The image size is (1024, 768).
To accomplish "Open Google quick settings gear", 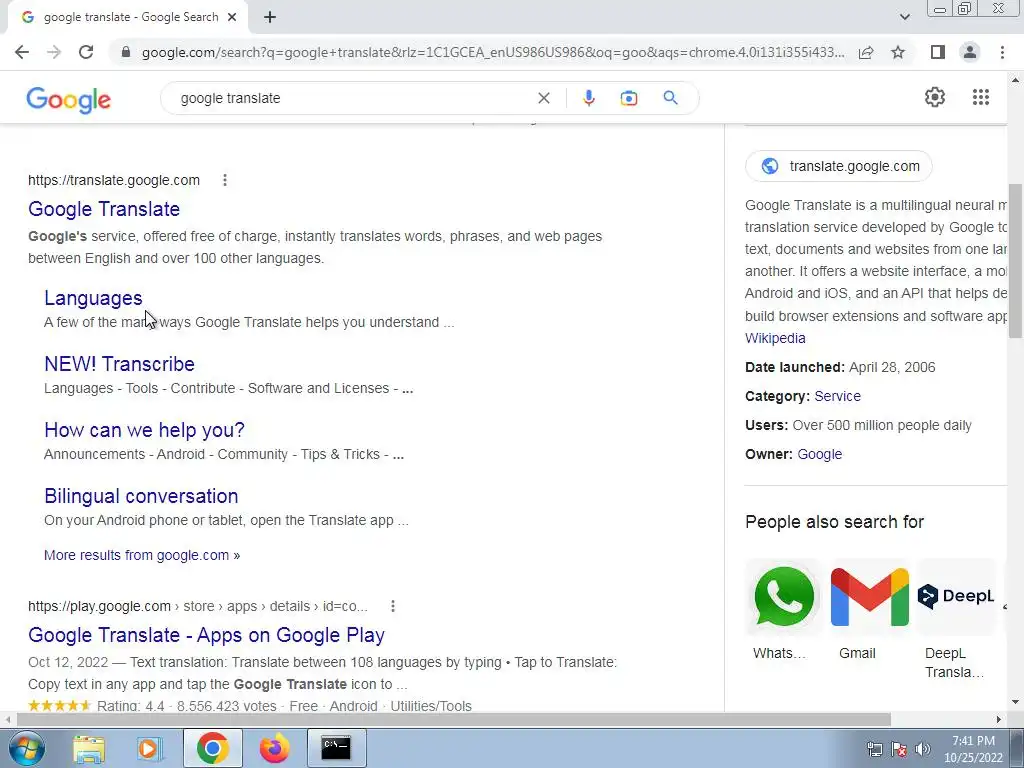I will pos(935,97).
